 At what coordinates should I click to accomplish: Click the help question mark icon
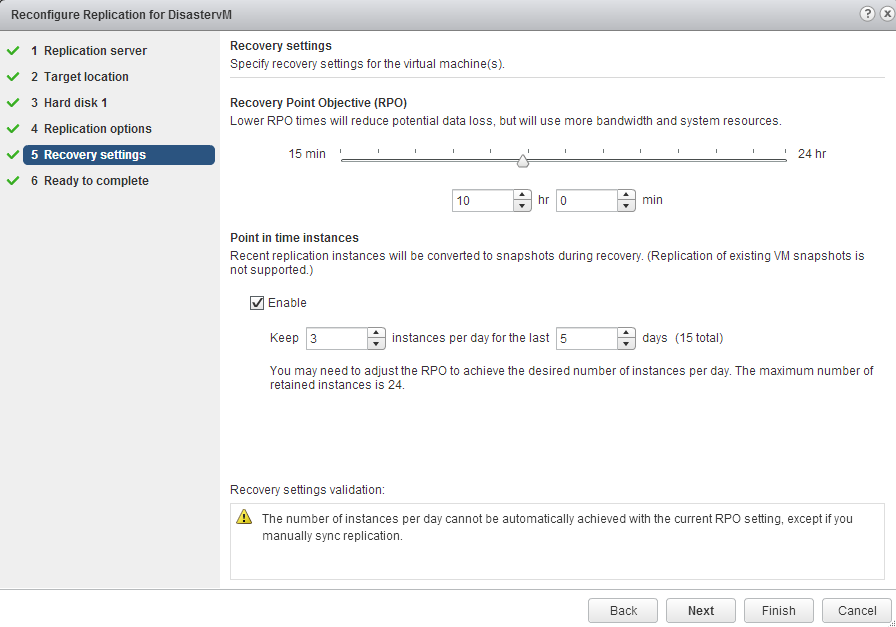(866, 14)
